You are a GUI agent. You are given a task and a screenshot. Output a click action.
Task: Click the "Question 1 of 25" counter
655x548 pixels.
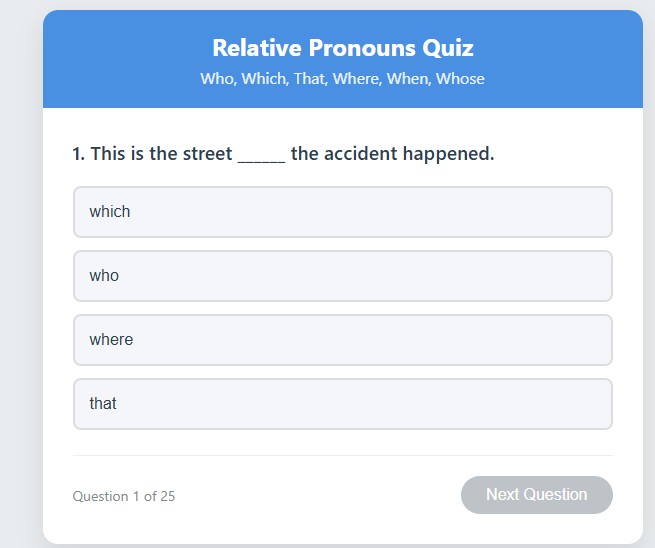[x=124, y=497]
